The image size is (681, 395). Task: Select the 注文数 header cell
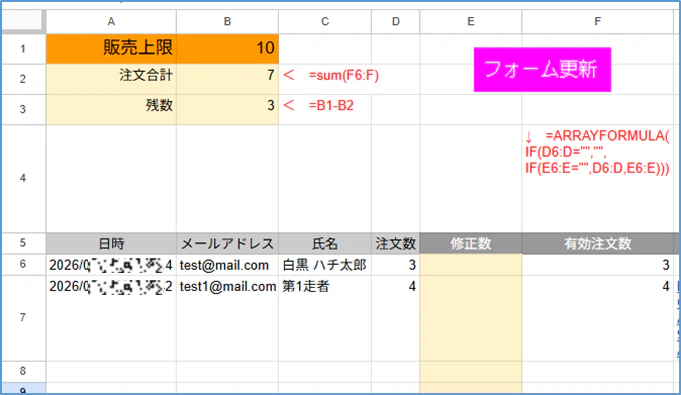pos(396,243)
